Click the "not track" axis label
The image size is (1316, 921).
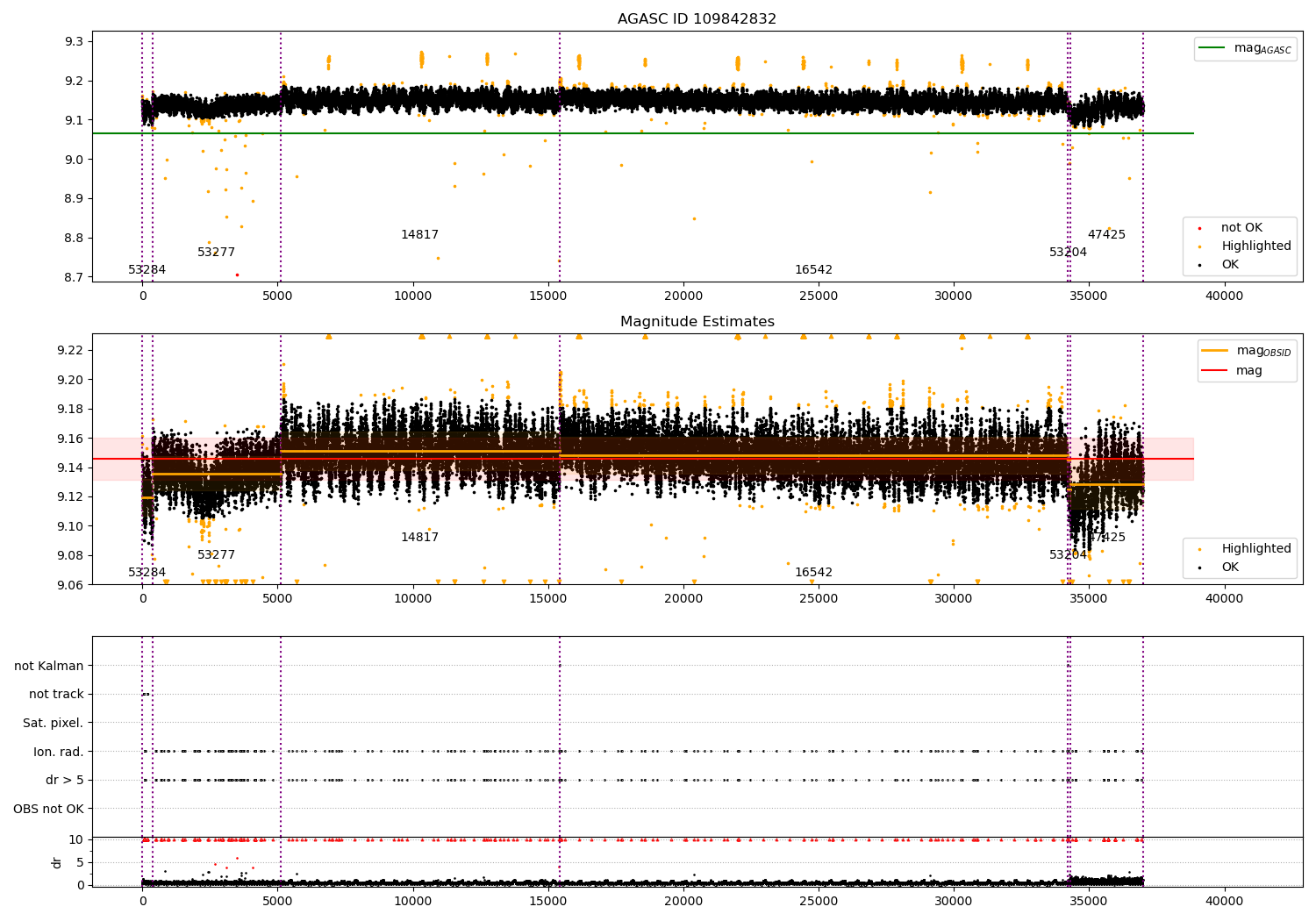pyautogui.click(x=56, y=694)
